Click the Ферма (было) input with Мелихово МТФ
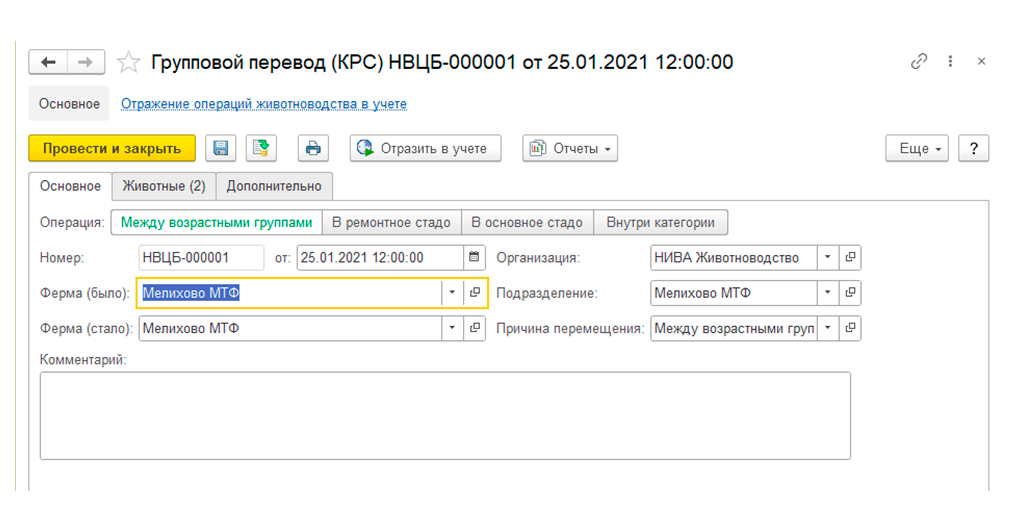 (x=291, y=292)
